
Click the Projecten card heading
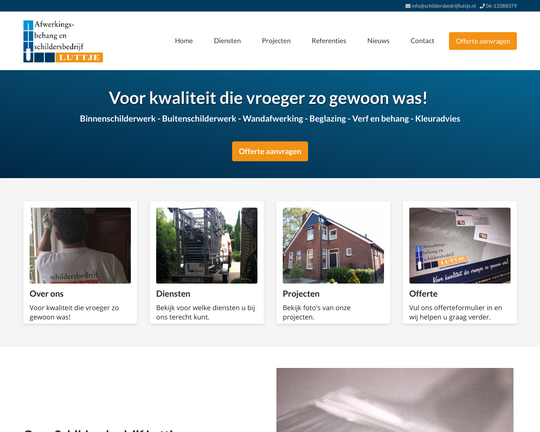tap(301, 294)
